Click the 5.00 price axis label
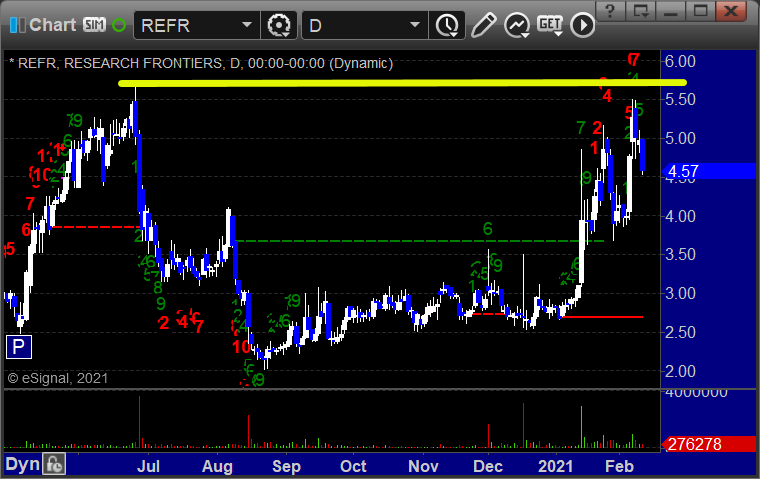The width and height of the screenshot is (760, 479). 680,139
